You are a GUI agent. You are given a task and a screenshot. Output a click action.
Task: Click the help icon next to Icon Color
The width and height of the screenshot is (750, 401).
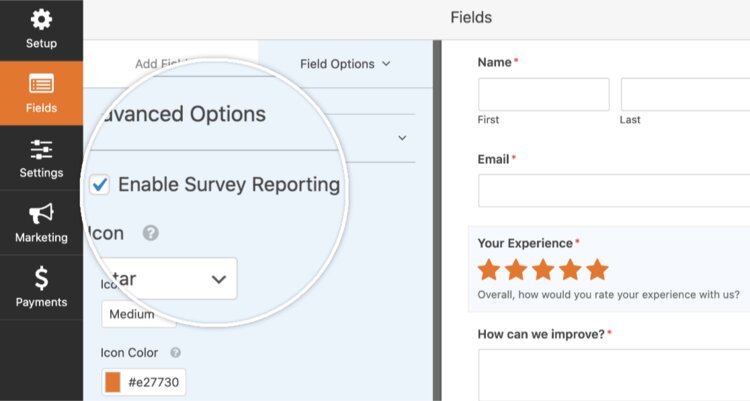pyautogui.click(x=176, y=353)
